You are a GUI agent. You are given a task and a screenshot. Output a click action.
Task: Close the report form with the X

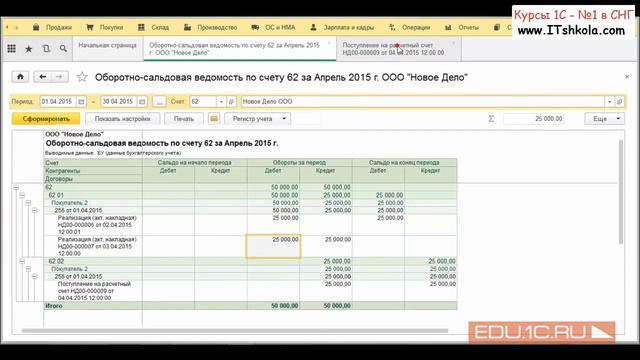point(627,77)
